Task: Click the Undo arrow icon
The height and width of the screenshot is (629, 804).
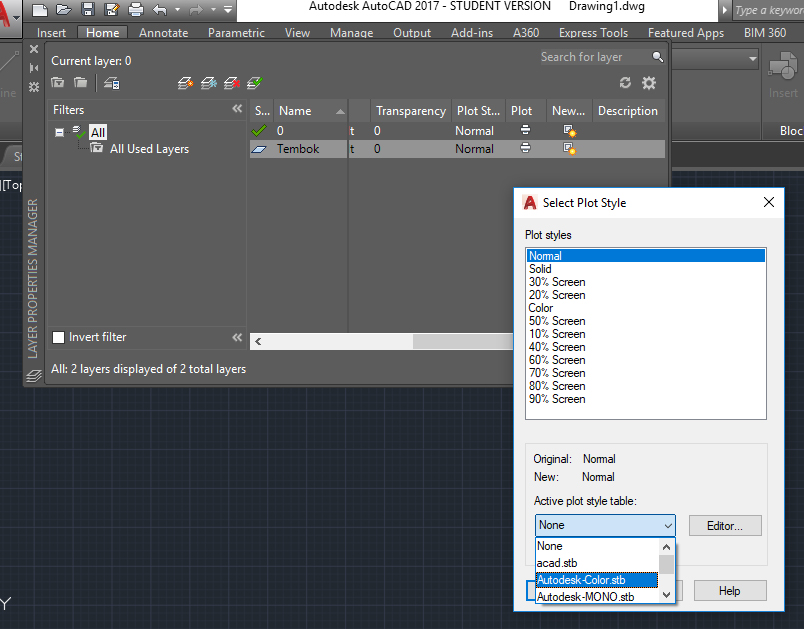Action: (x=160, y=9)
